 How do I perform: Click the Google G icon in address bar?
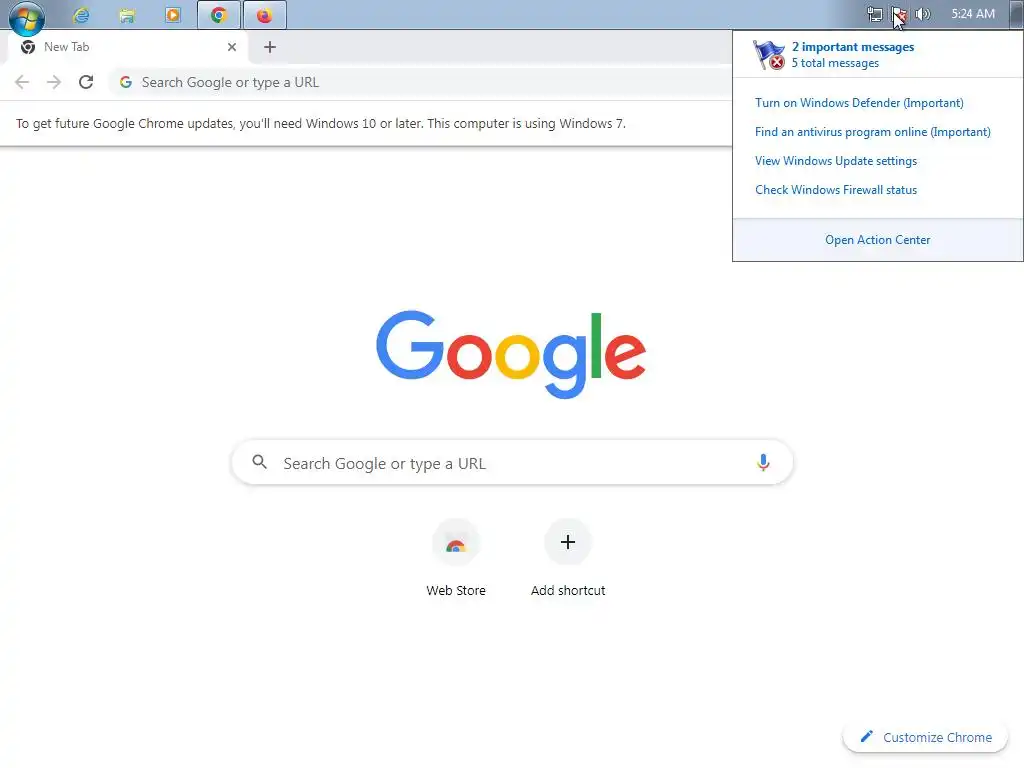tap(126, 82)
